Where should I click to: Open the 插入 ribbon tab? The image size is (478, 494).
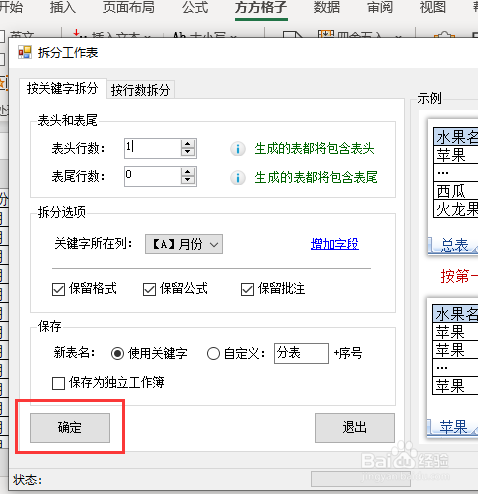tap(62, 7)
